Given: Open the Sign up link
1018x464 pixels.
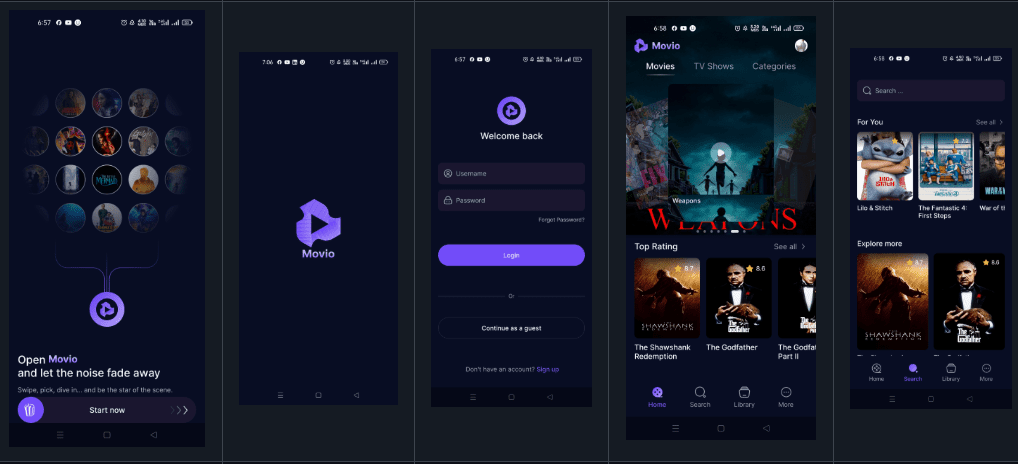Looking at the screenshot, I should tap(547, 369).
